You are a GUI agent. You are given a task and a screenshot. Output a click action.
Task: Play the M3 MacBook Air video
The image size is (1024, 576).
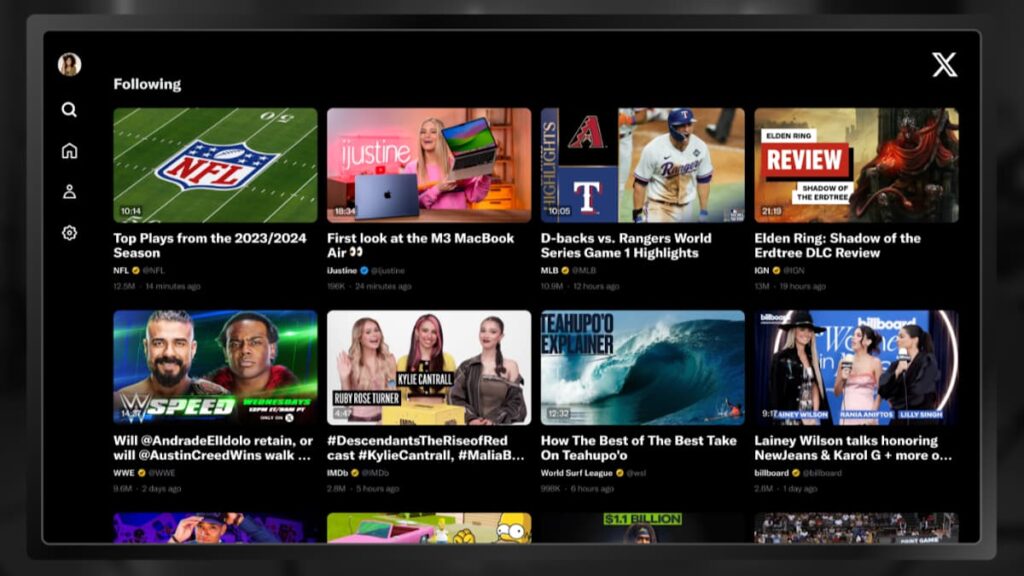(x=429, y=163)
